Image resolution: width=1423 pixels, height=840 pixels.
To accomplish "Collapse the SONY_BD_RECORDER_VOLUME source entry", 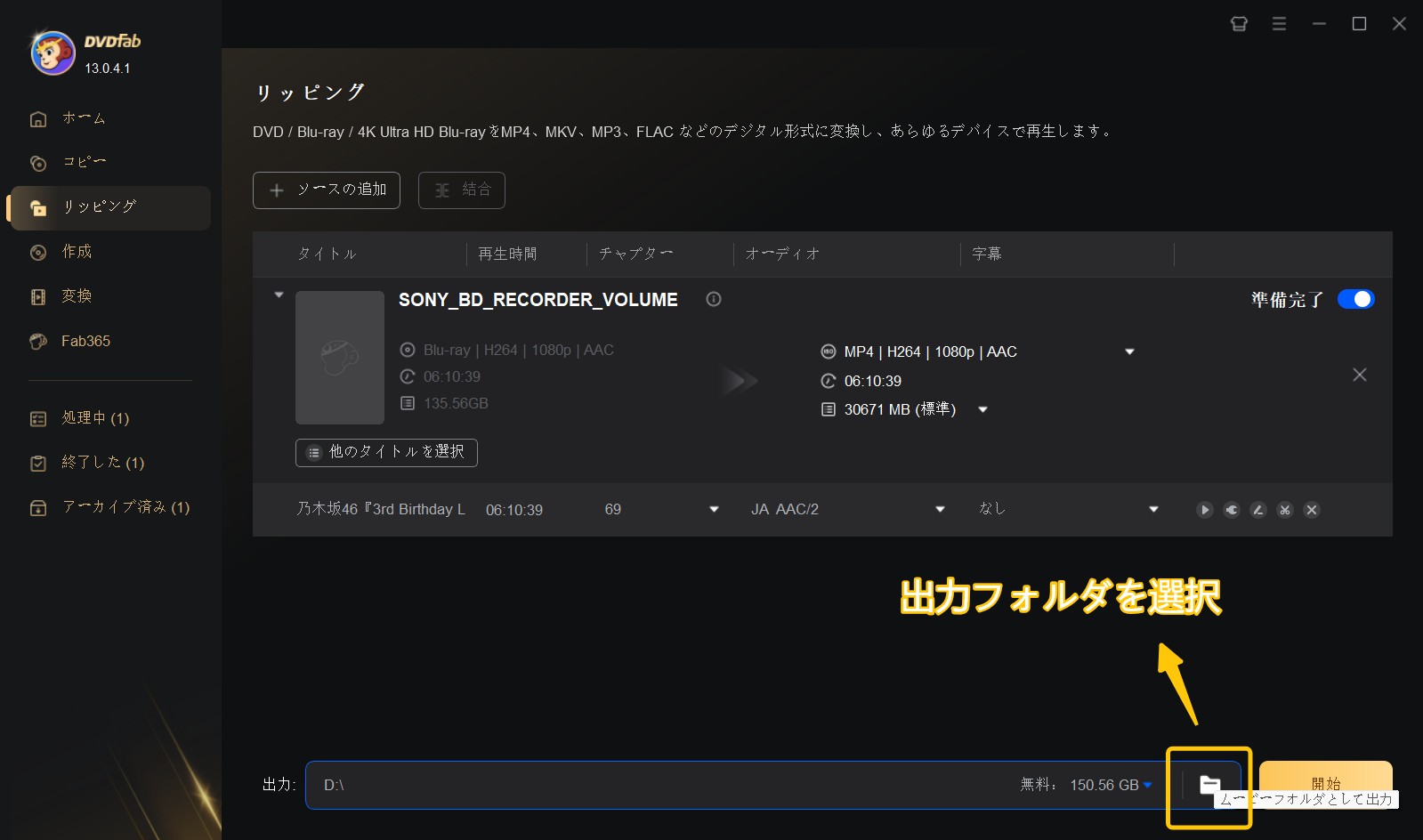I will [279, 295].
